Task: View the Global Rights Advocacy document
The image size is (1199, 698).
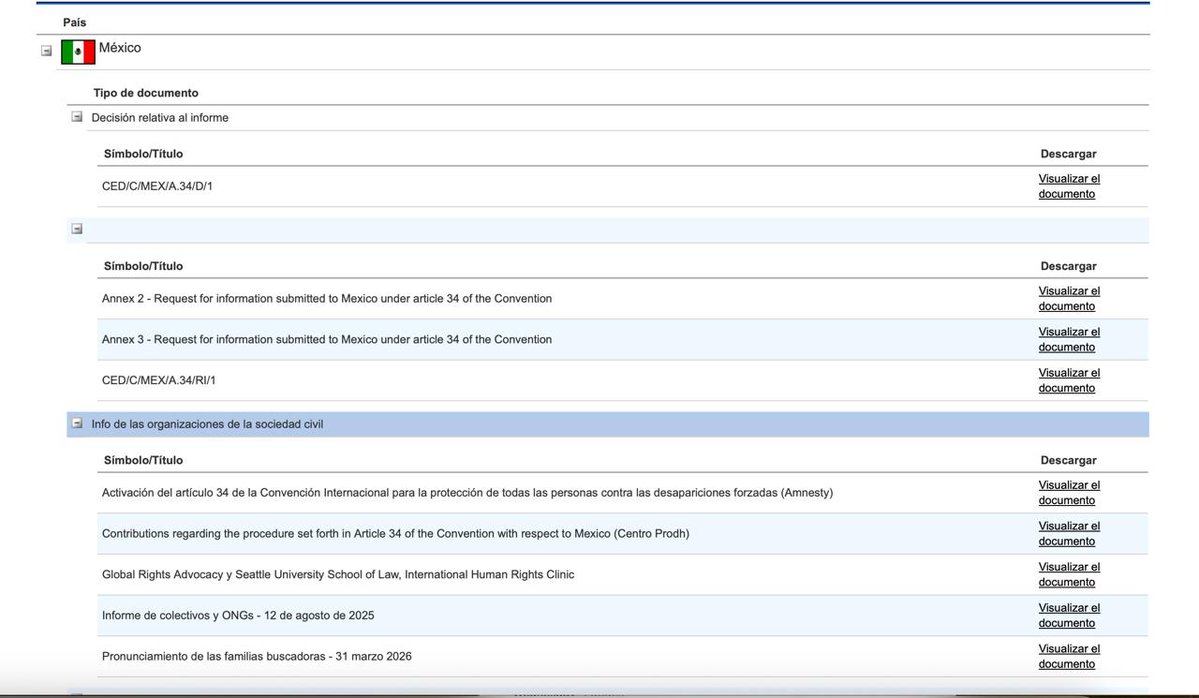Action: tap(1069, 575)
